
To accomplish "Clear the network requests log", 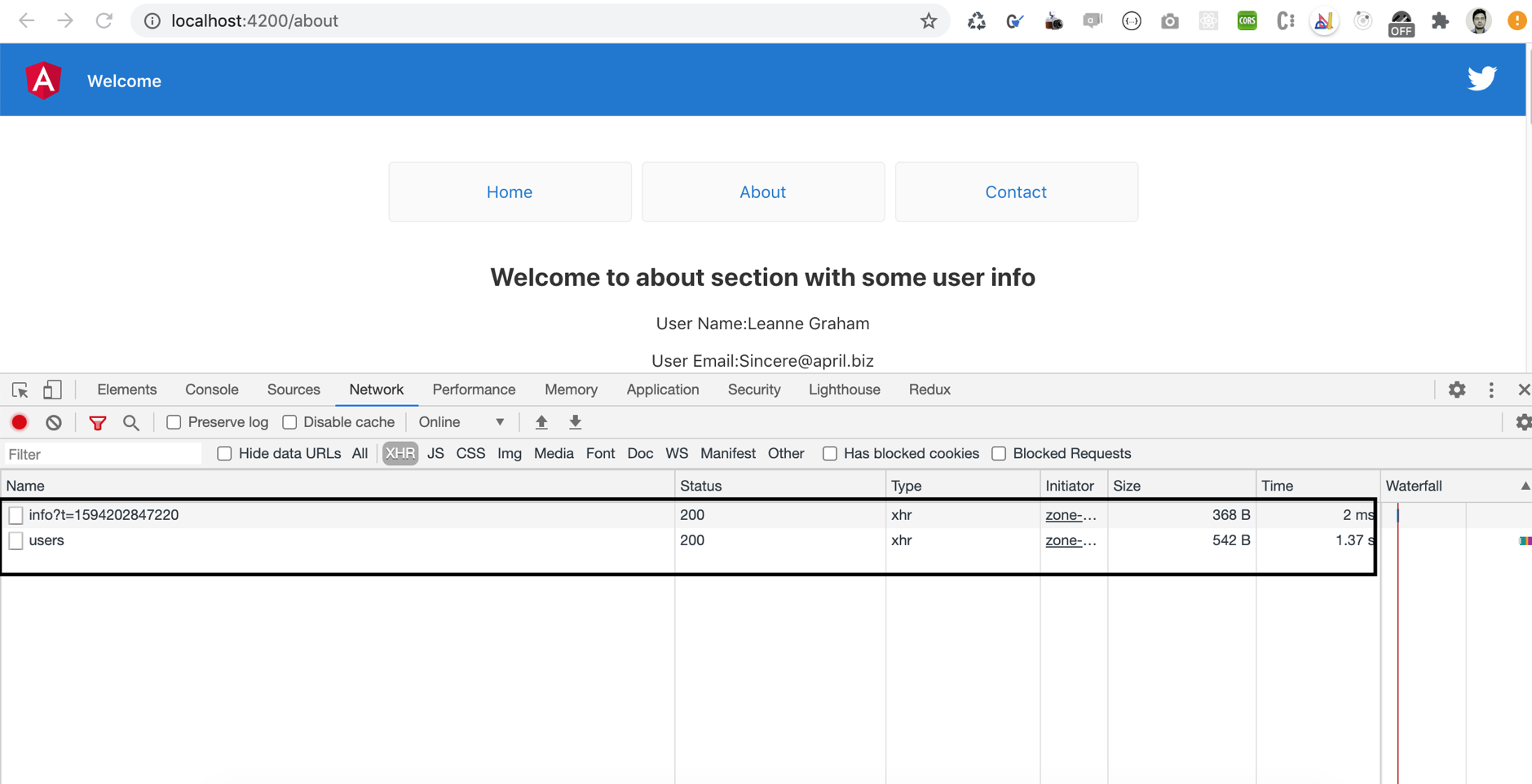I will [x=53, y=422].
